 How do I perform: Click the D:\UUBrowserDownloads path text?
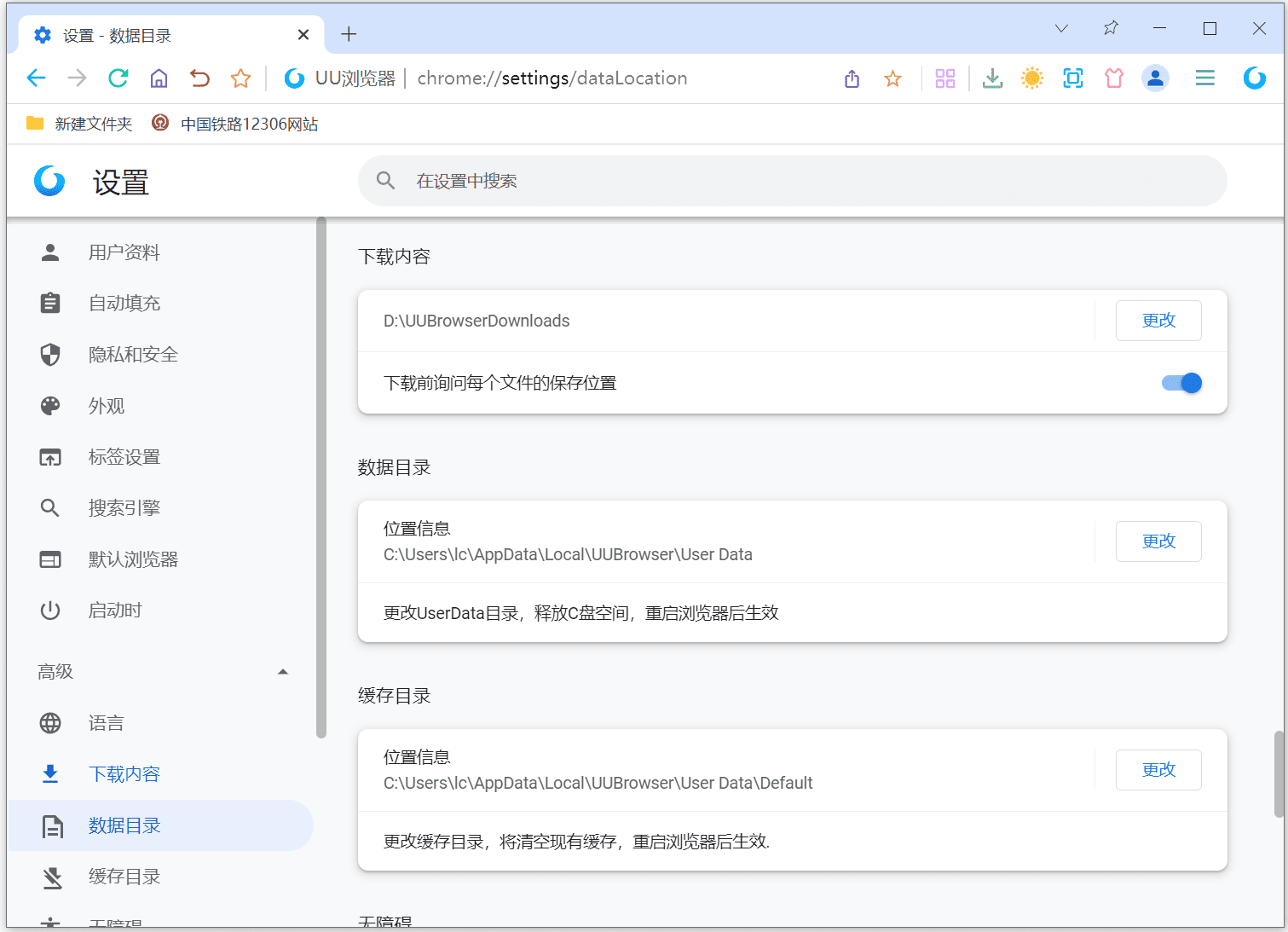(477, 321)
